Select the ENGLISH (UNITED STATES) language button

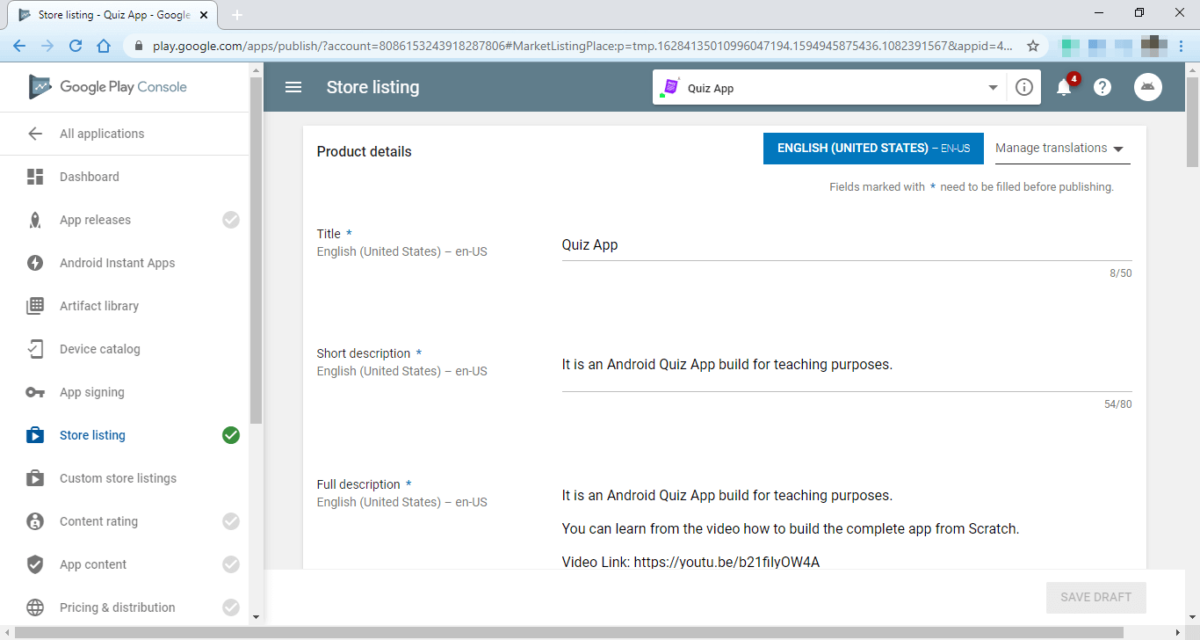872,148
